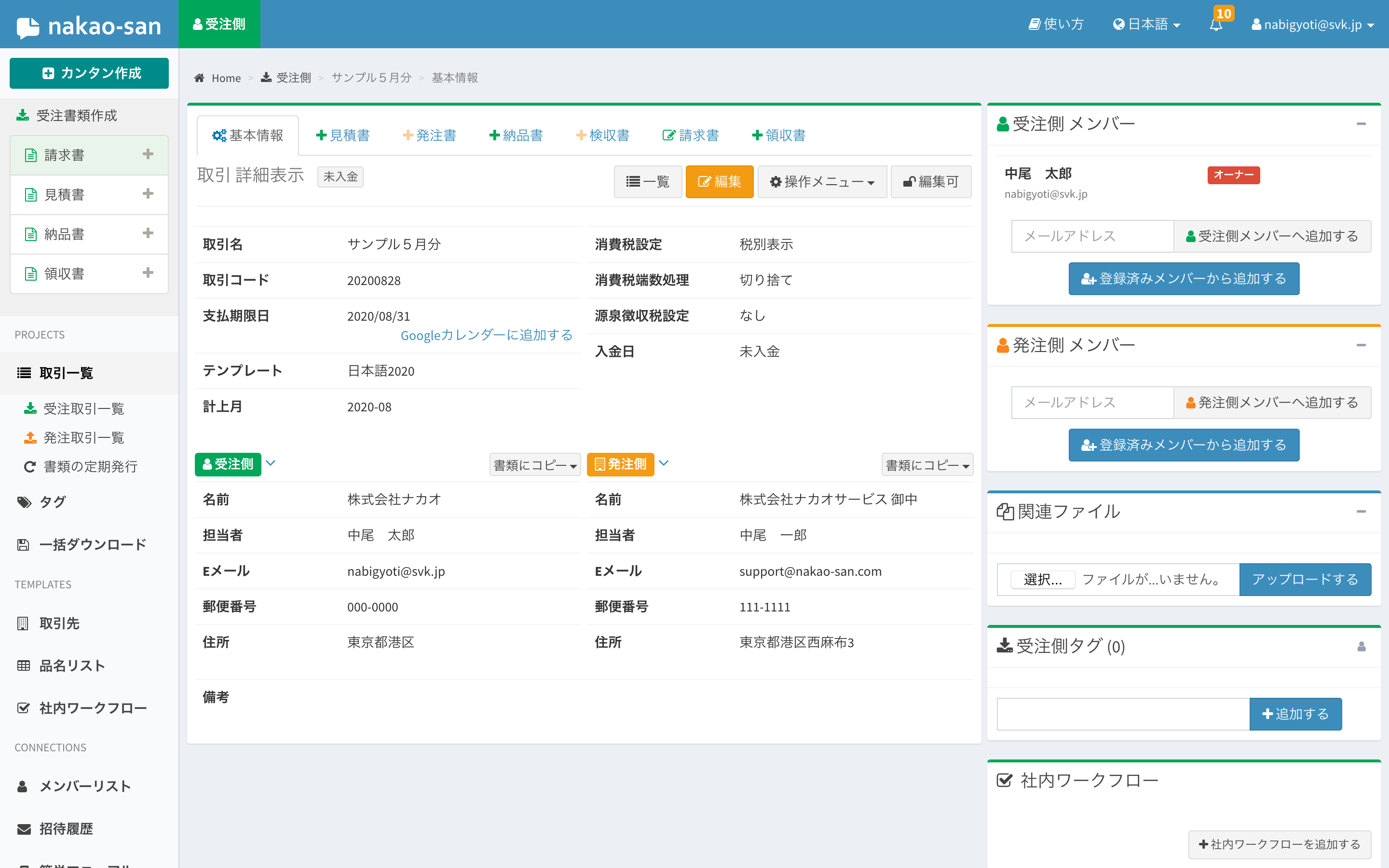The image size is (1389, 868).
Task: Open the 使い方 help link
Action: point(1056,24)
